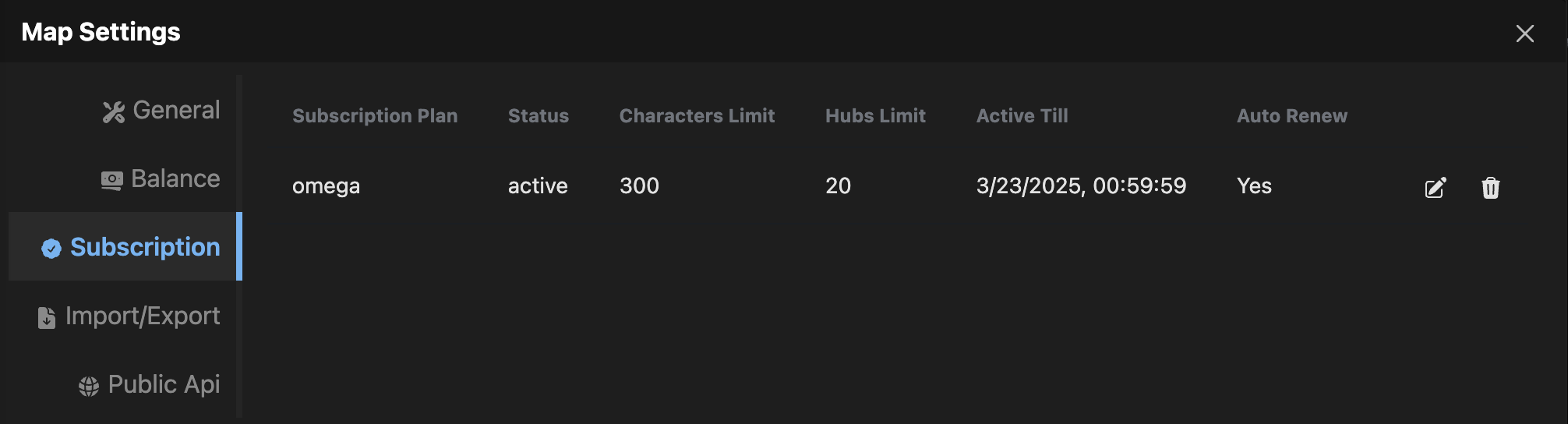This screenshot has width=1568, height=424.
Task: Click the active status value
Action: (538, 186)
